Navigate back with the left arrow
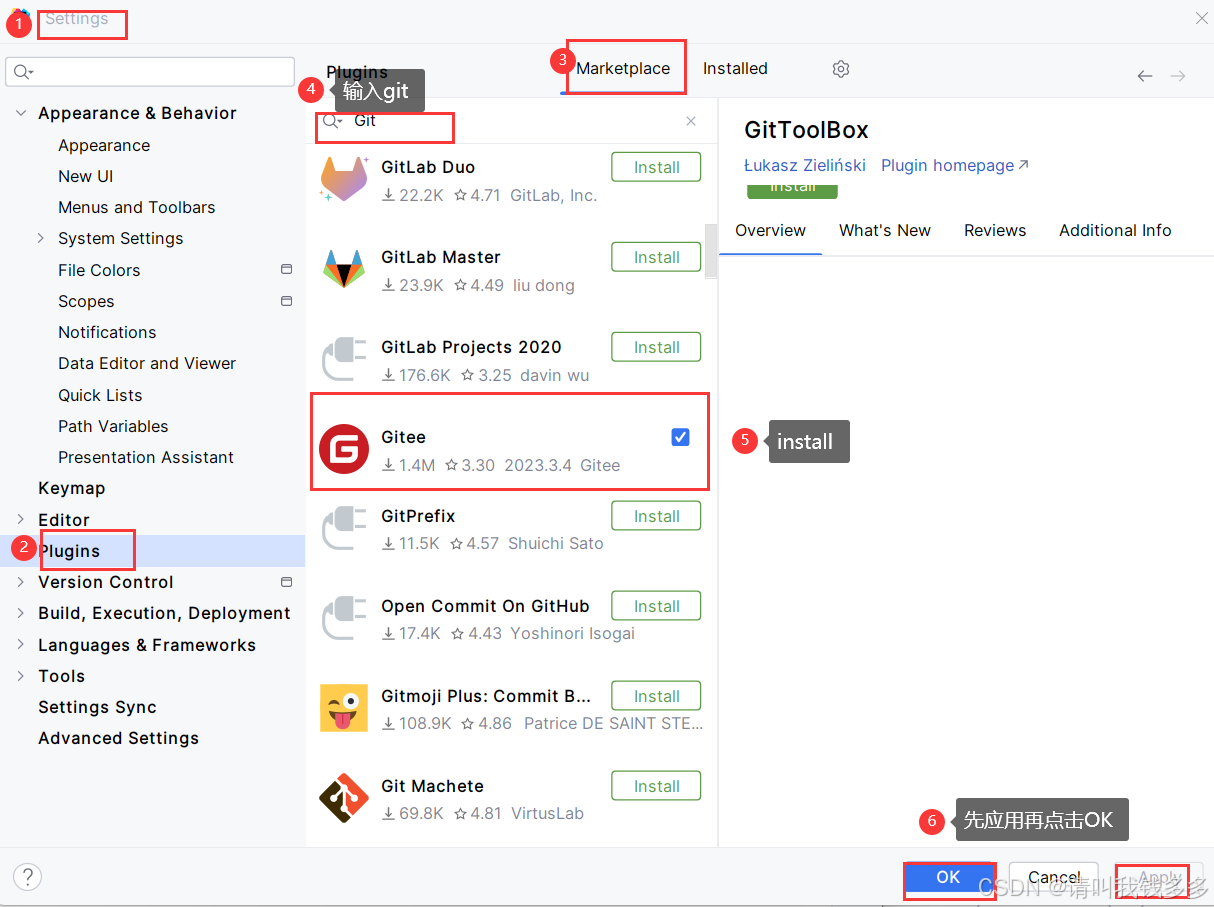 pyautogui.click(x=1145, y=76)
